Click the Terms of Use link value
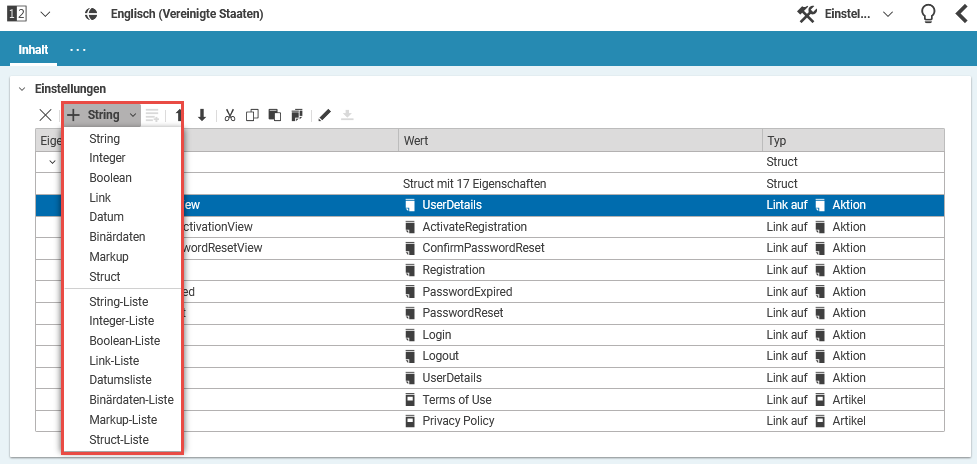This screenshot has width=977, height=464. tap(456, 400)
